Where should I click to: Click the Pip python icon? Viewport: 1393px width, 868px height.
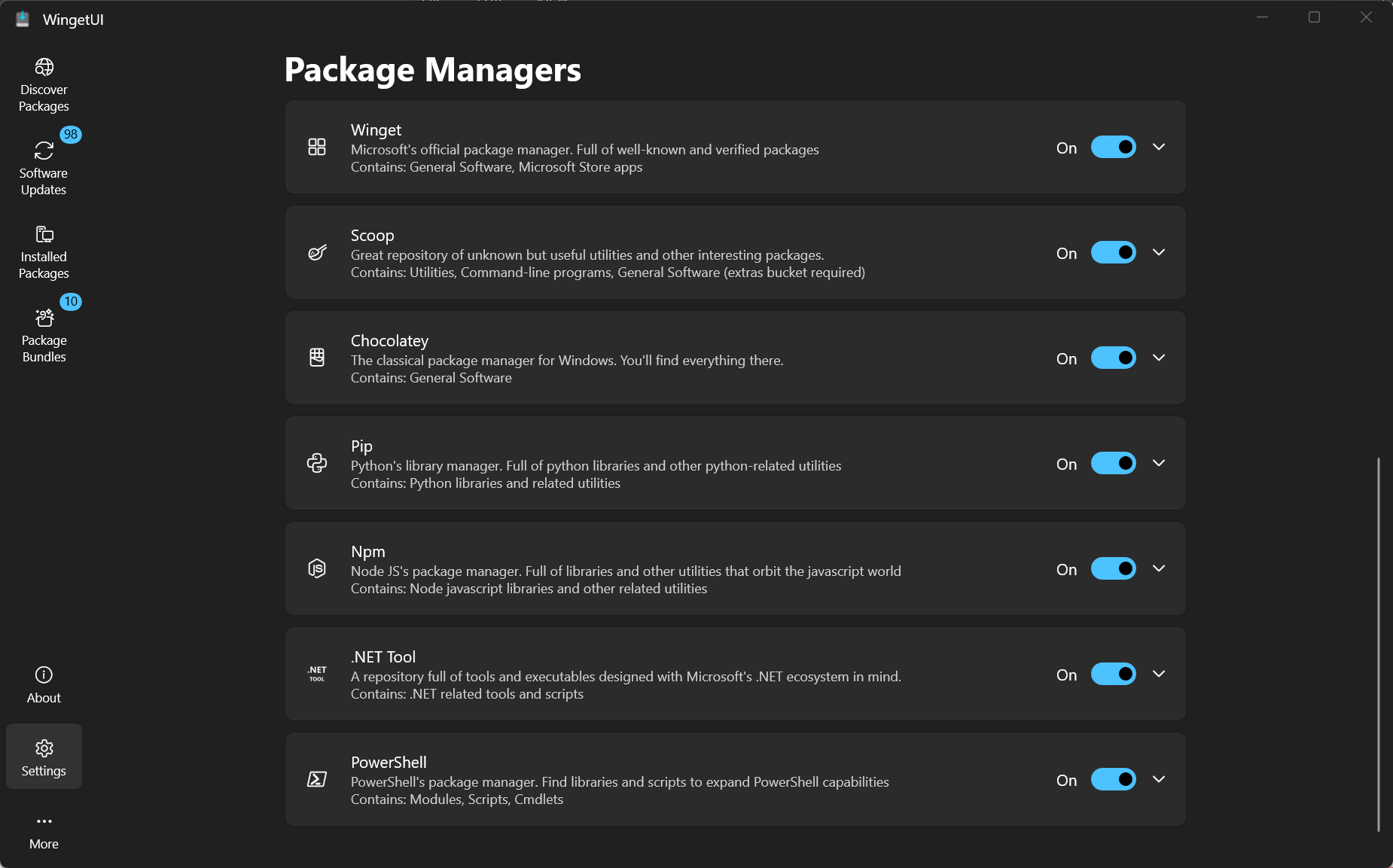pyautogui.click(x=317, y=463)
